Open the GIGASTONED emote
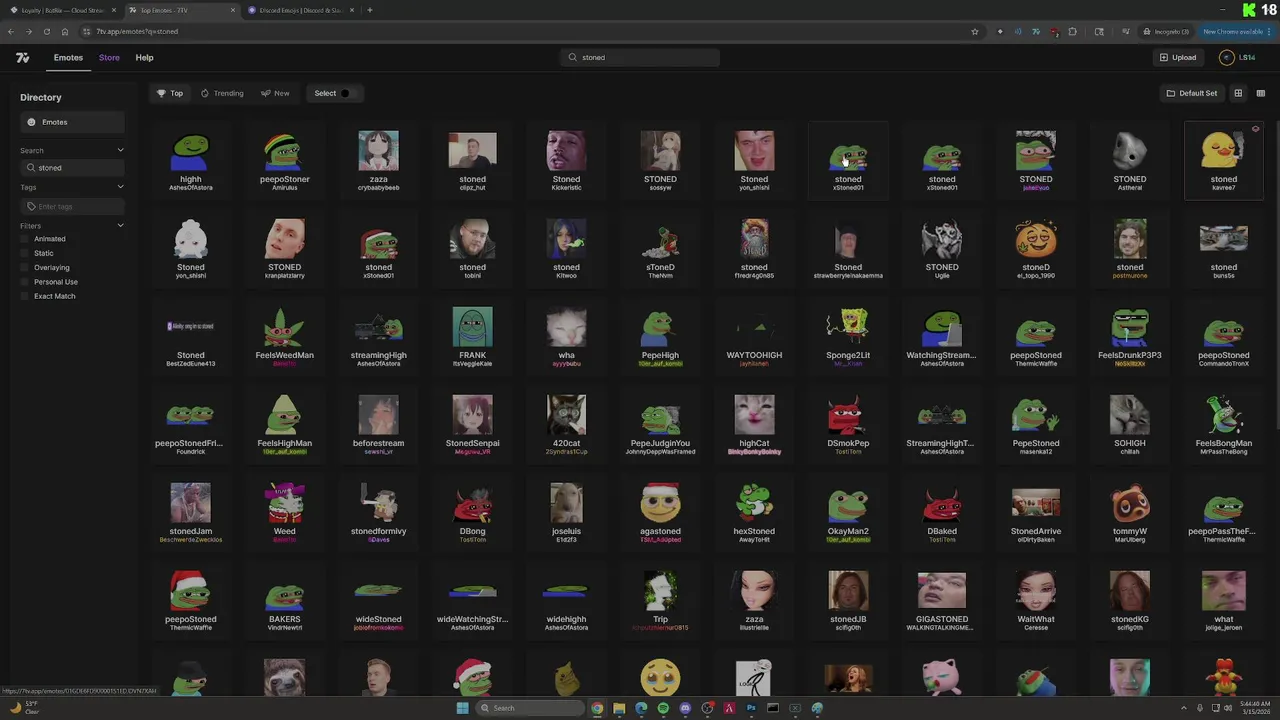The height and width of the screenshot is (720, 1280). (x=942, y=600)
